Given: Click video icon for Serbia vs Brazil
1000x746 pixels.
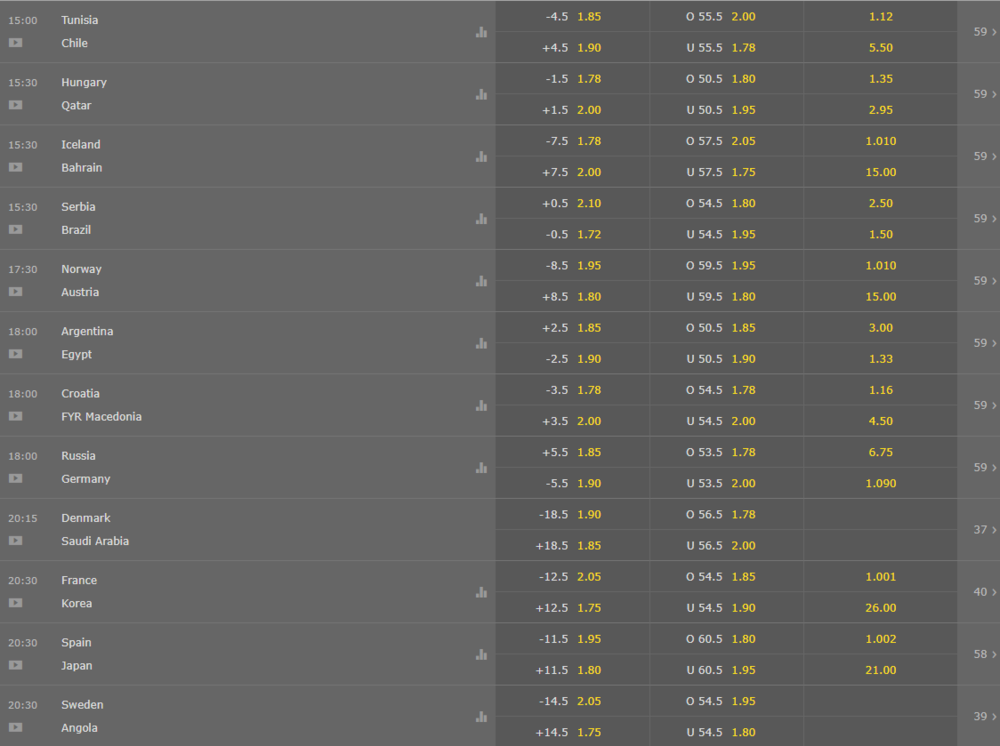Looking at the screenshot, I should [x=15, y=230].
